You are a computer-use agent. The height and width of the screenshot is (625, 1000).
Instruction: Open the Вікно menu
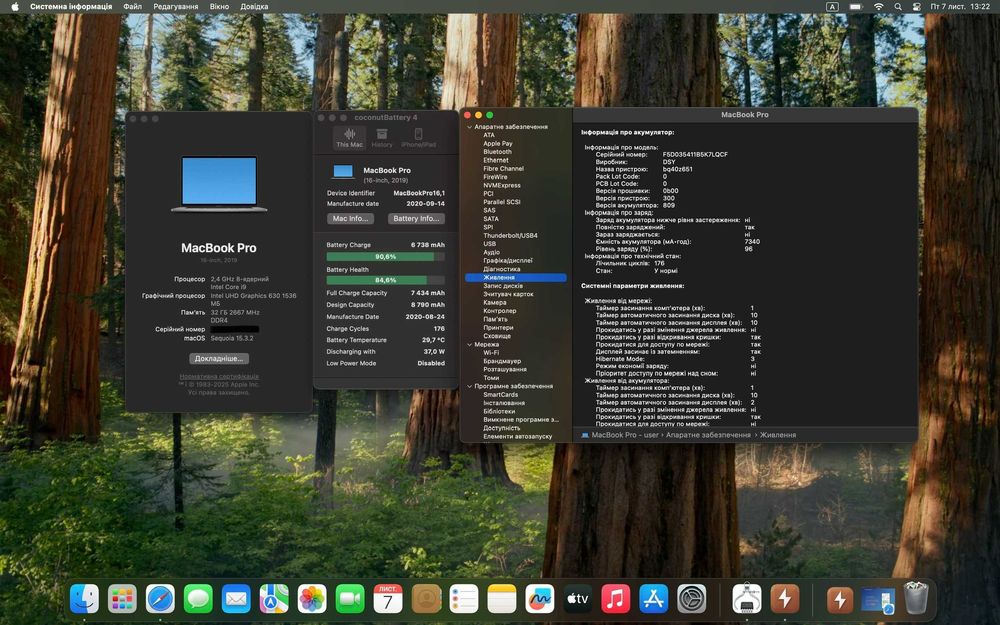[219, 6]
